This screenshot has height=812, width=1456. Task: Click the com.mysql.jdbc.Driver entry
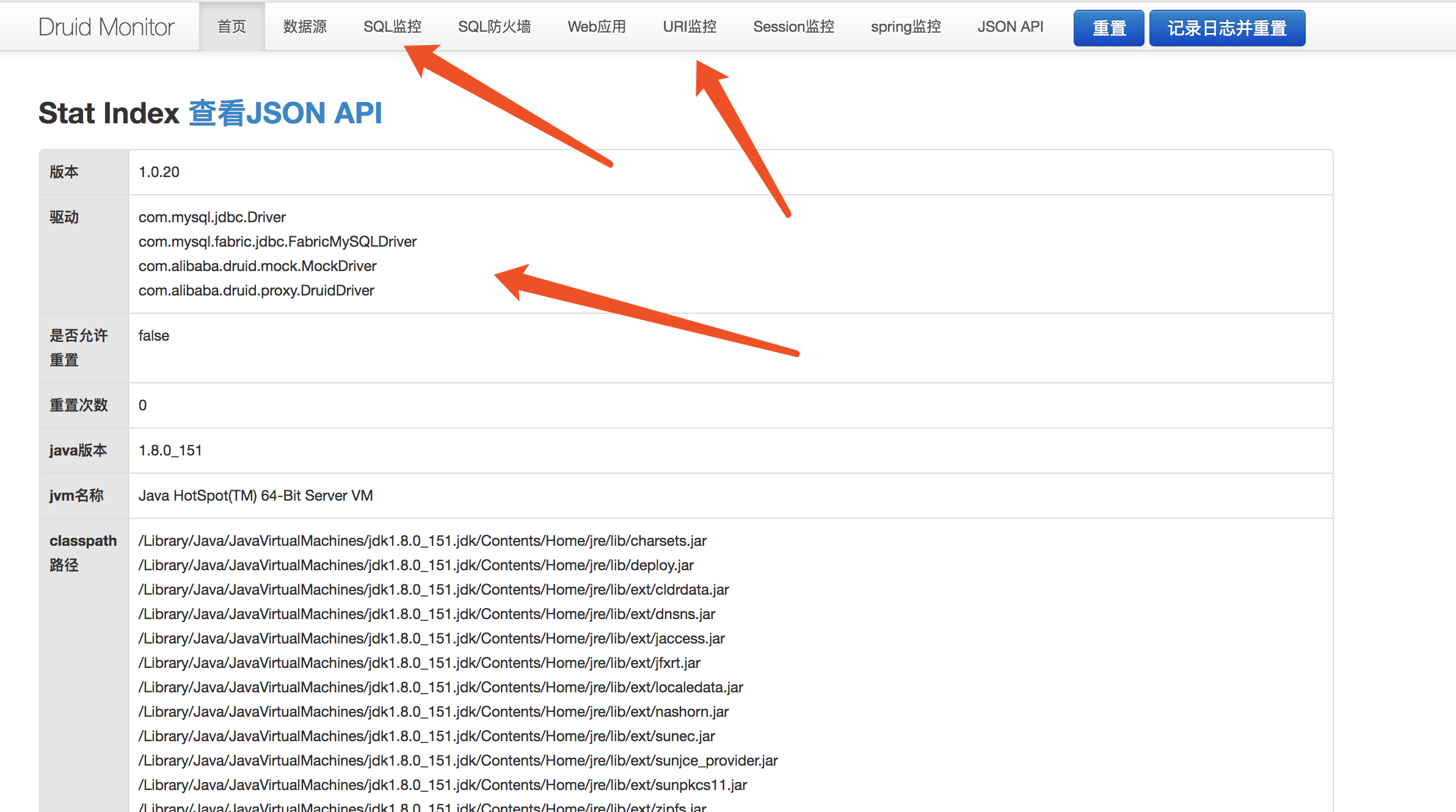212,217
